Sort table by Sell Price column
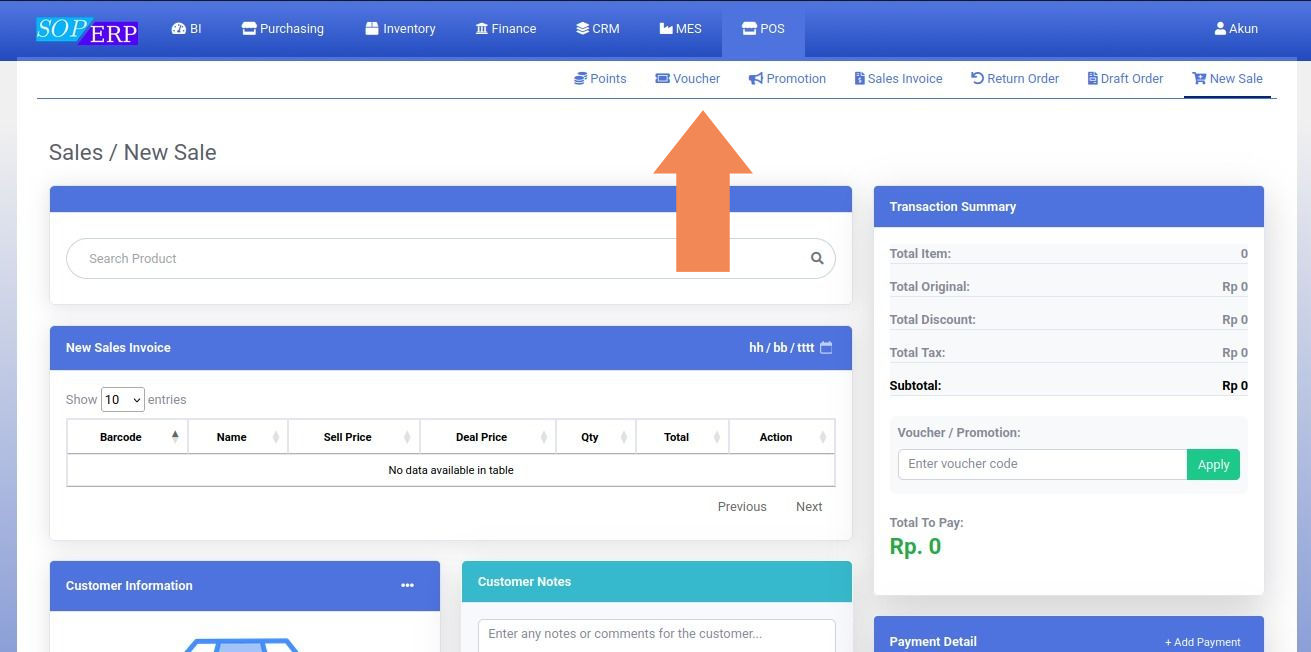 (354, 437)
